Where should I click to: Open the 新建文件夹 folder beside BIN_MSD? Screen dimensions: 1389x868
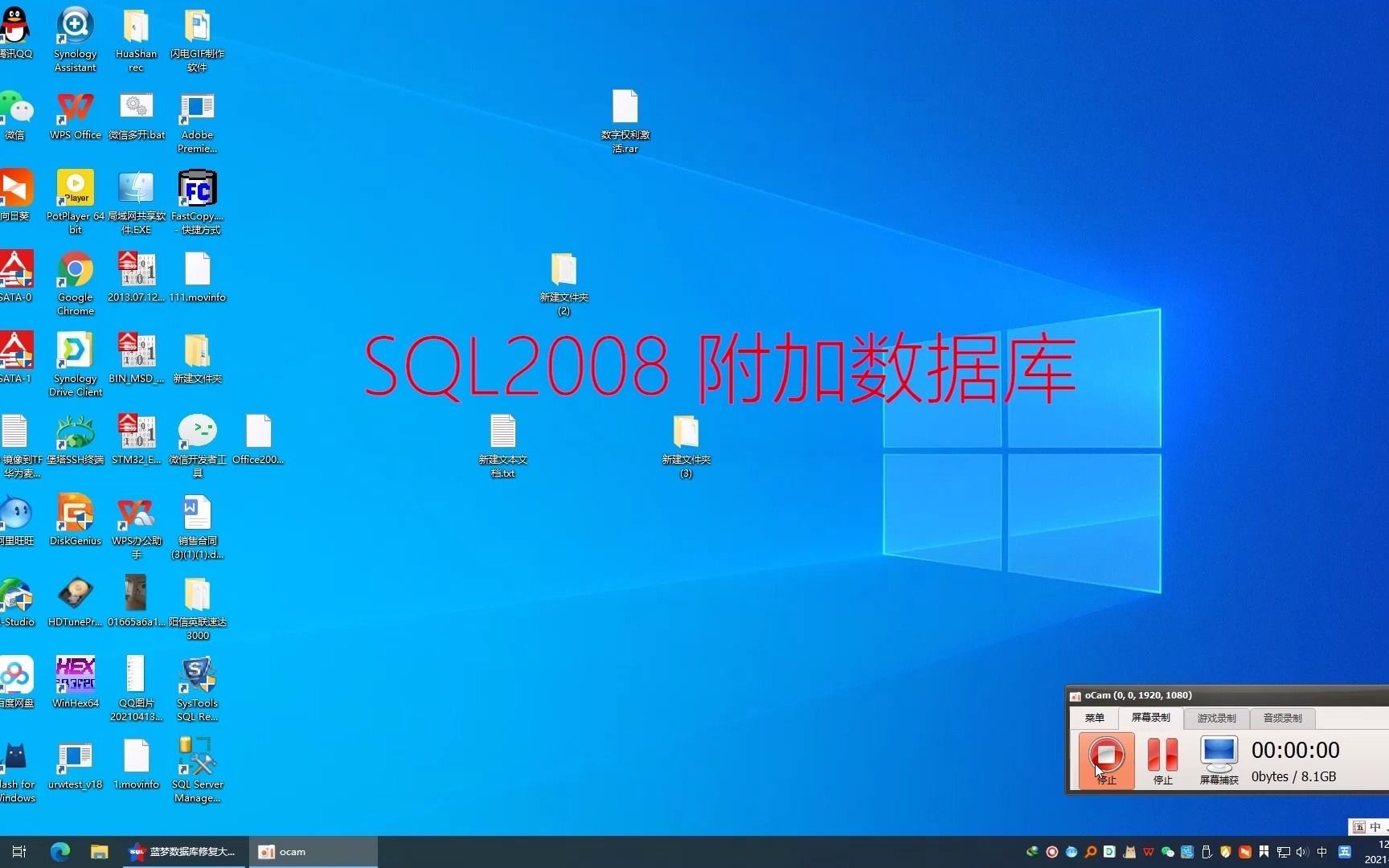tap(197, 358)
